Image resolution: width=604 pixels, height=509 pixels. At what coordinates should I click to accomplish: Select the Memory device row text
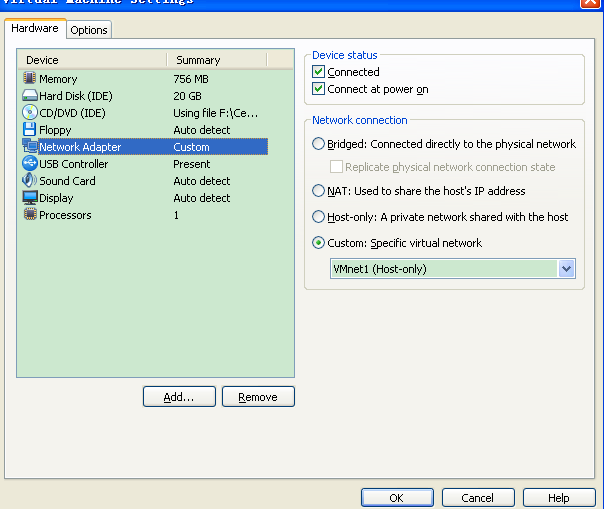pyautogui.click(x=58, y=79)
